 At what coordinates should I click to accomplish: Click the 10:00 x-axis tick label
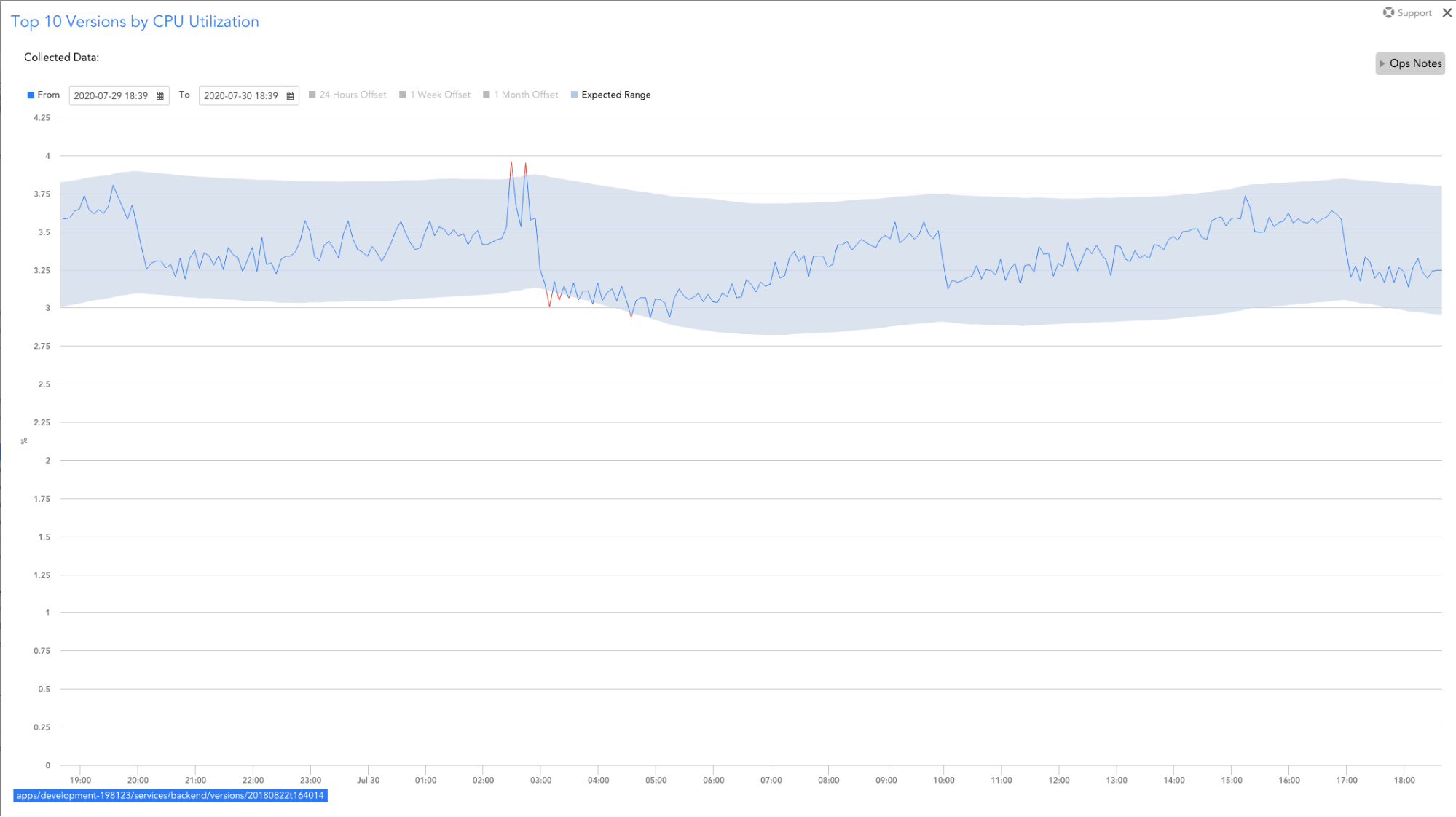943,780
